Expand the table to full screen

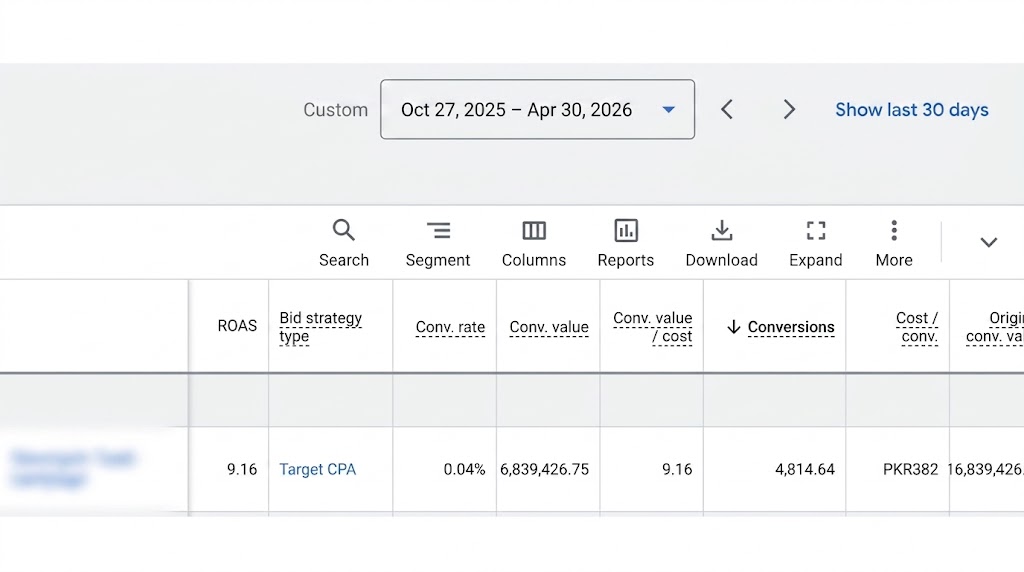(x=815, y=244)
